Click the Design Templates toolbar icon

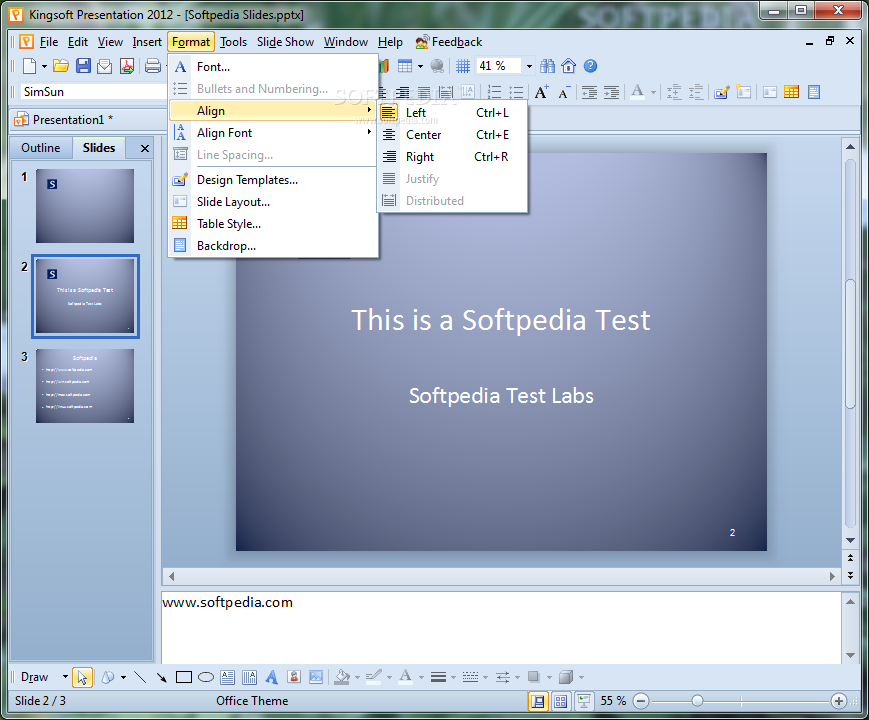click(722, 92)
